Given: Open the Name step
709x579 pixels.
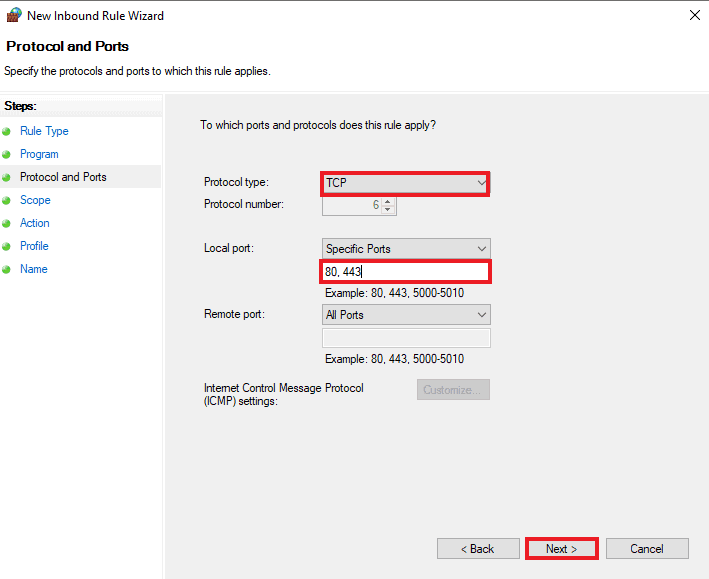Looking at the screenshot, I should coord(34,269).
